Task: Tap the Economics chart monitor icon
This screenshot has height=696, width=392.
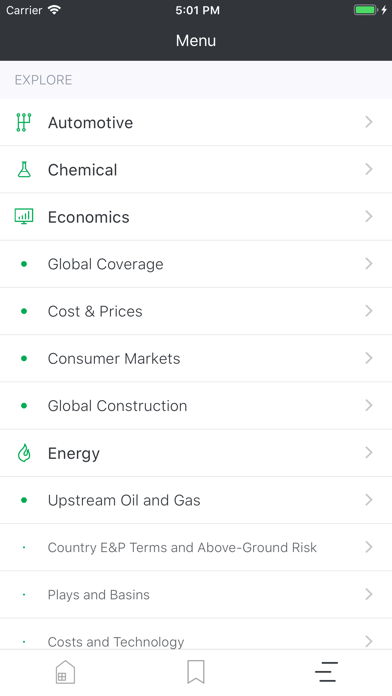Action: (24, 217)
